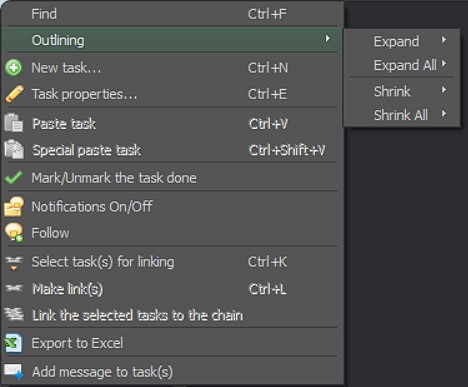Viewport: 468px width, 387px height.
Task: Click the pencil icon for Task properties
Action: click(14, 94)
